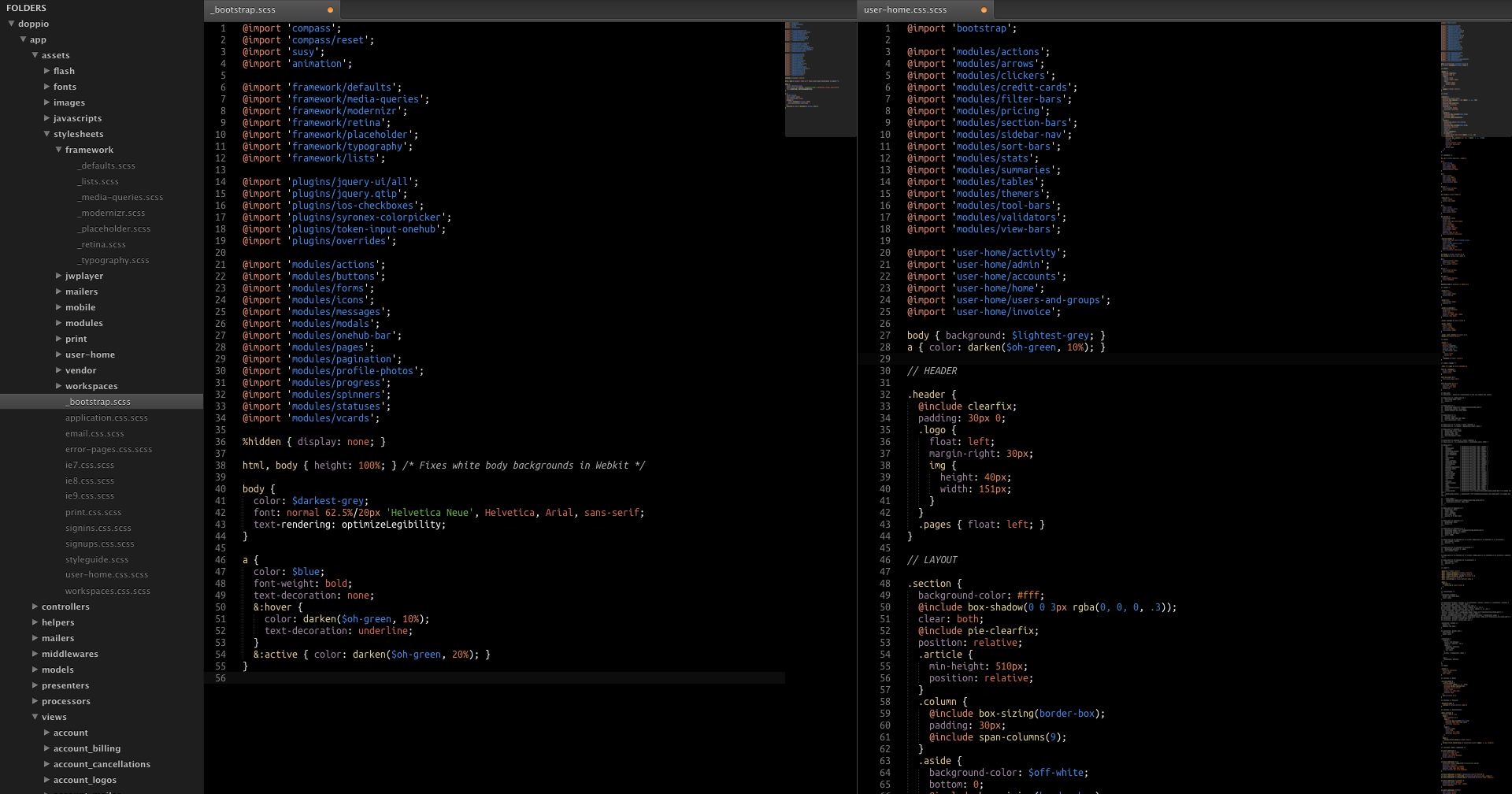The image size is (1512, 794).
Task: Collapse the doppio root folder
Action: click(12, 24)
